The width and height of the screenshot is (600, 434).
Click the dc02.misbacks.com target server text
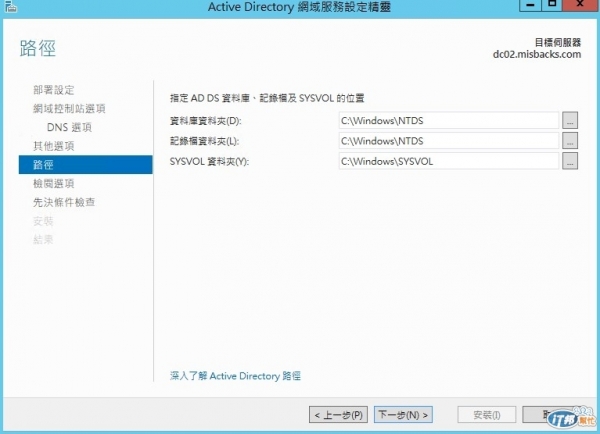[x=537, y=54]
